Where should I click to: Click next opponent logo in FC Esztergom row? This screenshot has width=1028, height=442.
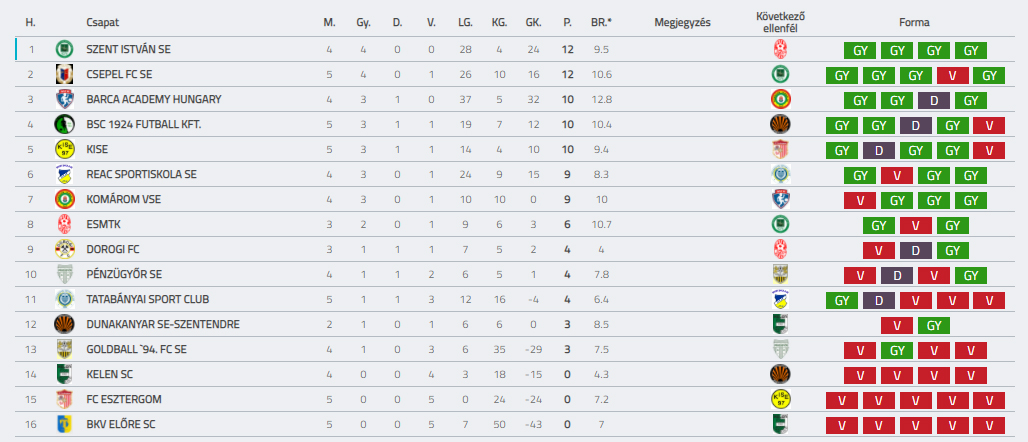click(x=780, y=399)
